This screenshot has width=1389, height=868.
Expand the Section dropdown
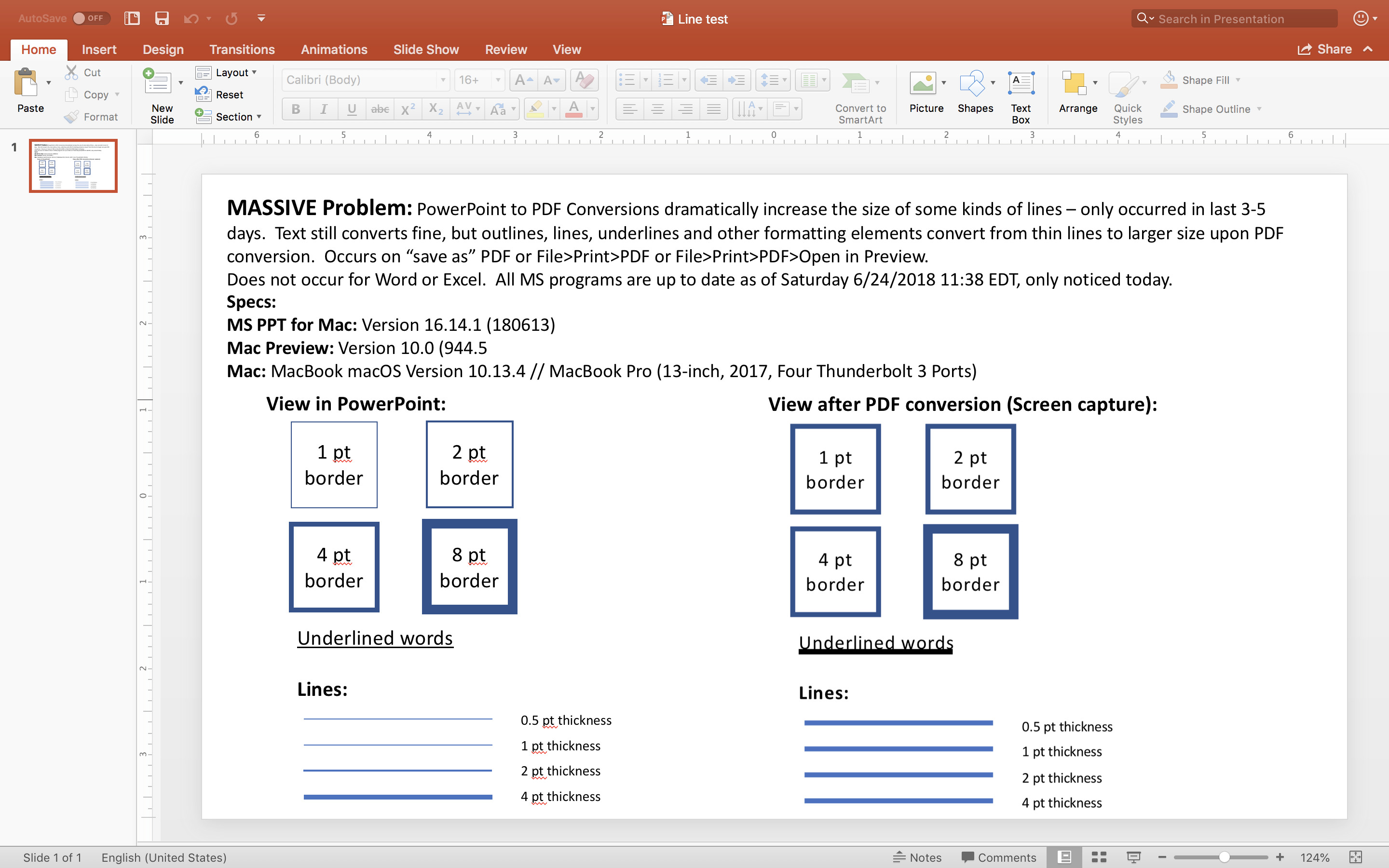point(229,117)
